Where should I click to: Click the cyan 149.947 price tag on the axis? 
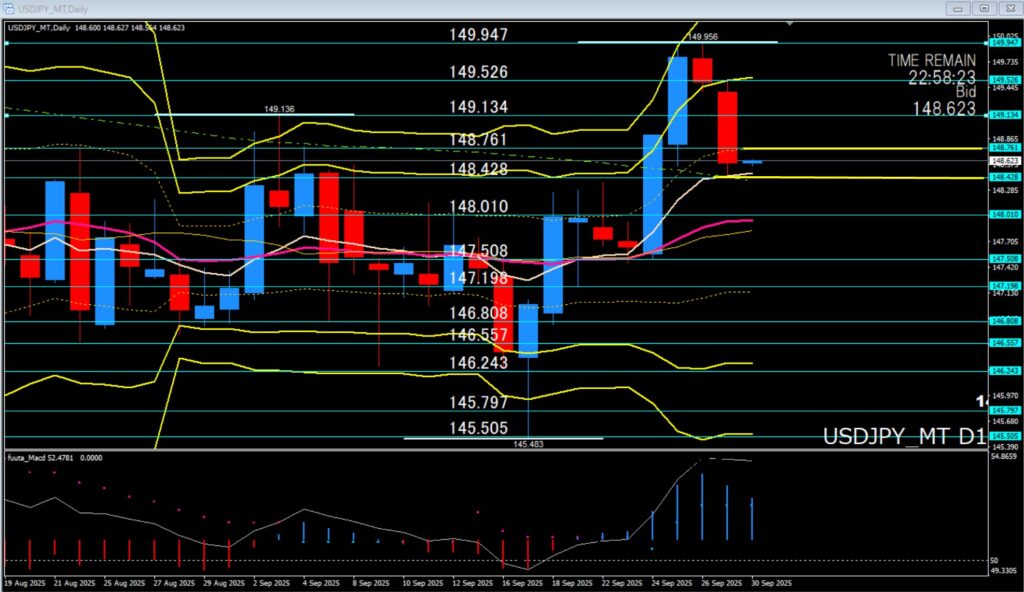click(1004, 43)
